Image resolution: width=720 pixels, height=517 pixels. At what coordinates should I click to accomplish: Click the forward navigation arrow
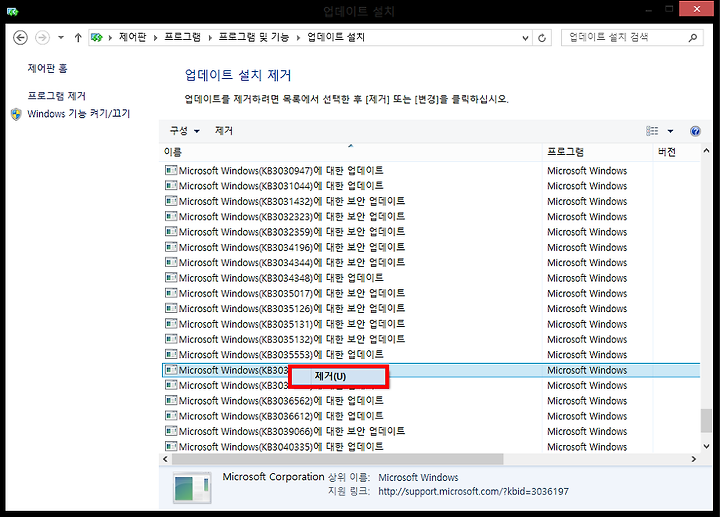point(42,38)
